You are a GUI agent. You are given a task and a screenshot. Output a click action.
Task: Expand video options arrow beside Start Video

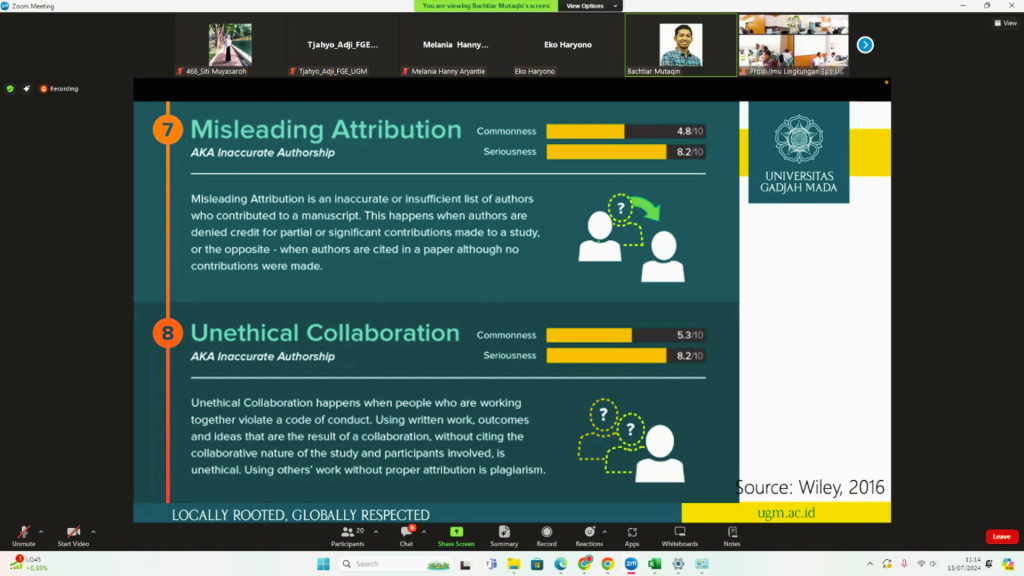coord(94,531)
